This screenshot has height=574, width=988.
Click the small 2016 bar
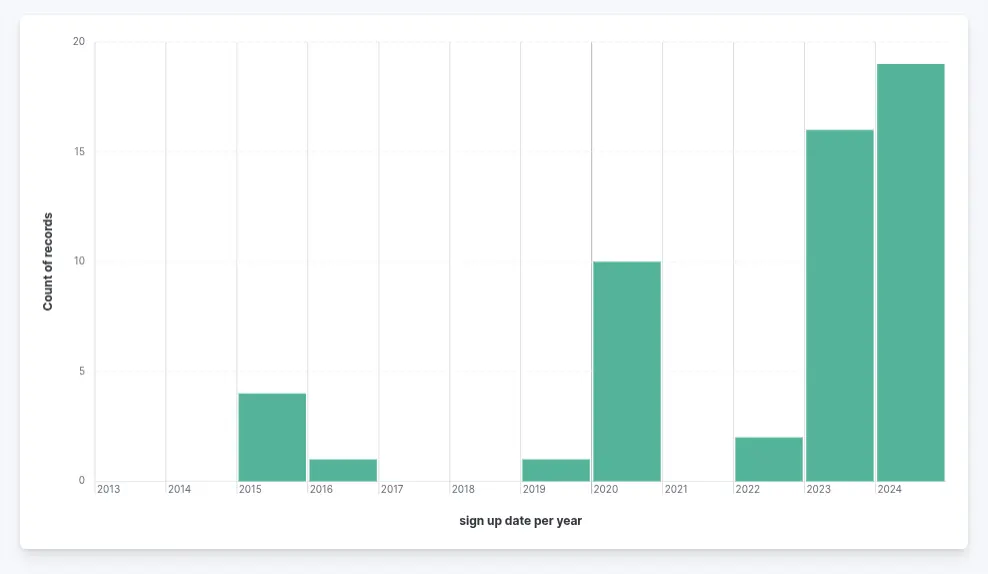point(343,470)
